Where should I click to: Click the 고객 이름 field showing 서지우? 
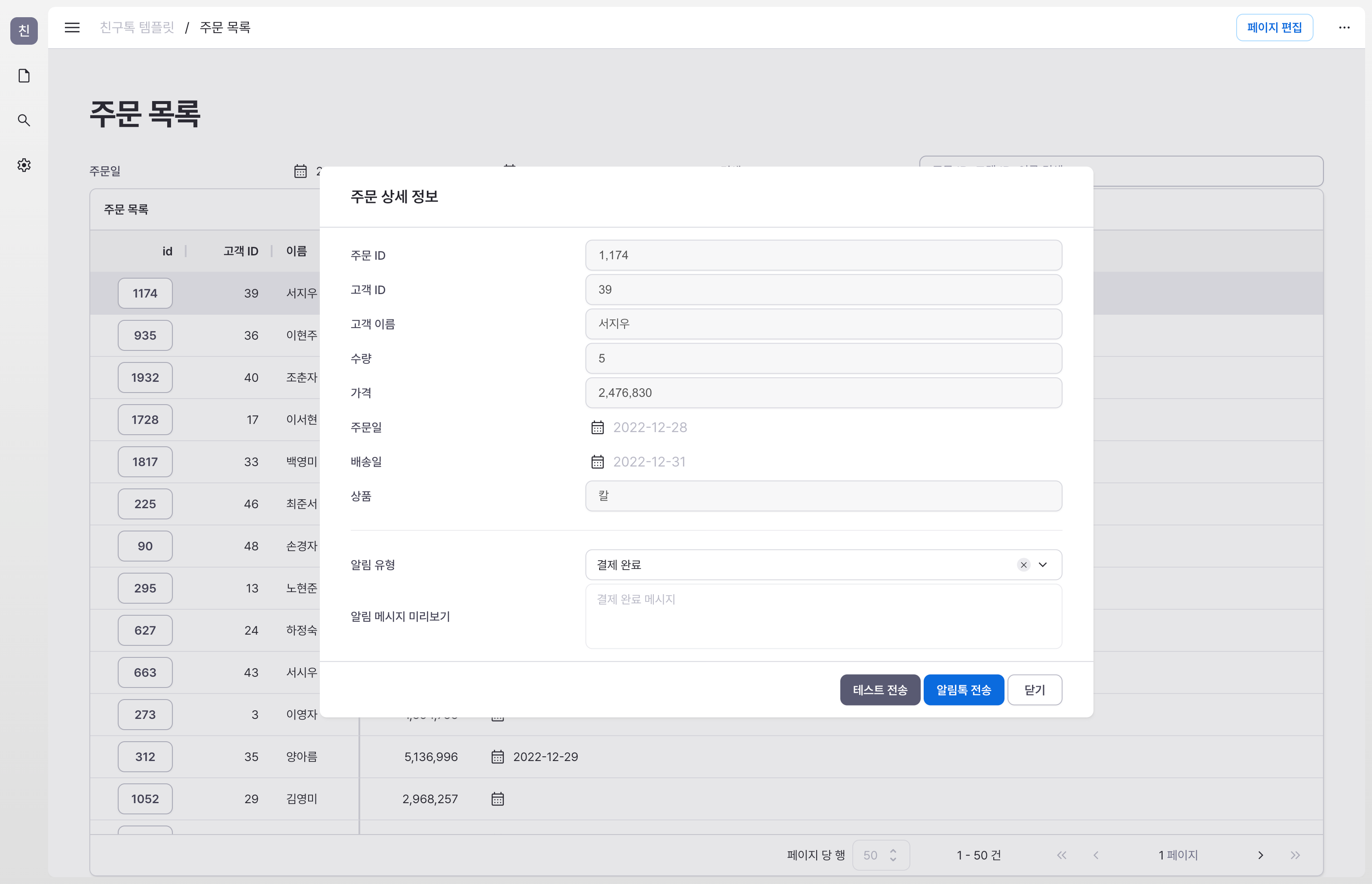point(824,324)
